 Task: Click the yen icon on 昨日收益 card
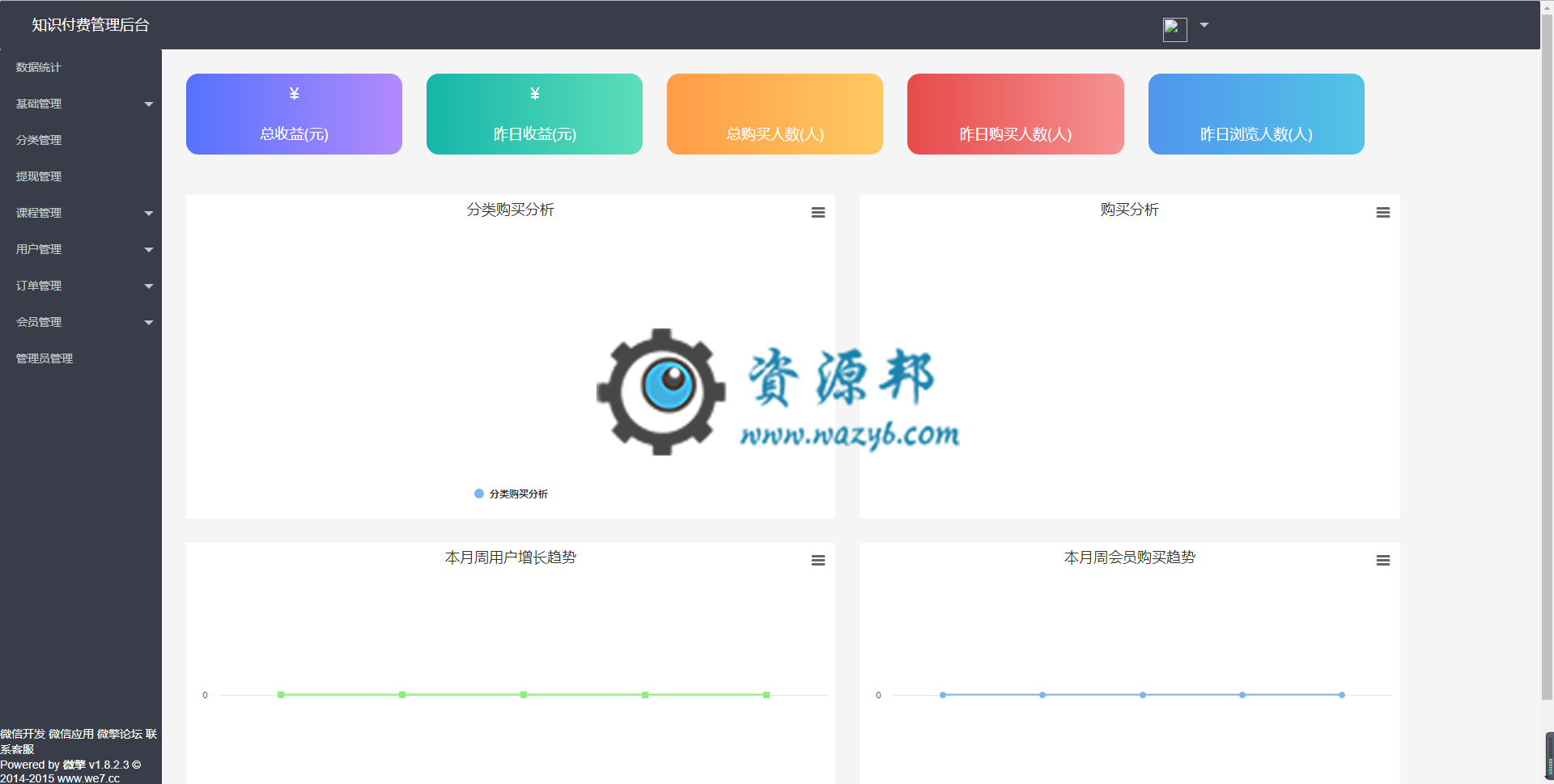[x=535, y=94]
